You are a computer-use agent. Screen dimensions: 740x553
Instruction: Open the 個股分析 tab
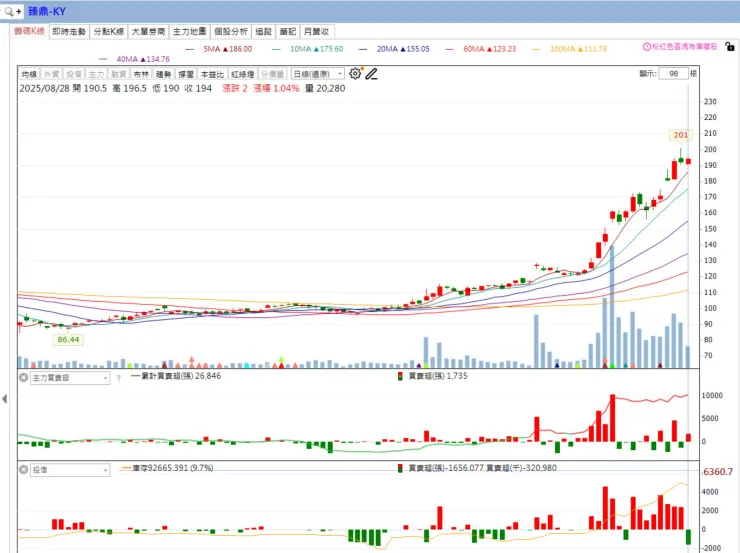coord(230,32)
